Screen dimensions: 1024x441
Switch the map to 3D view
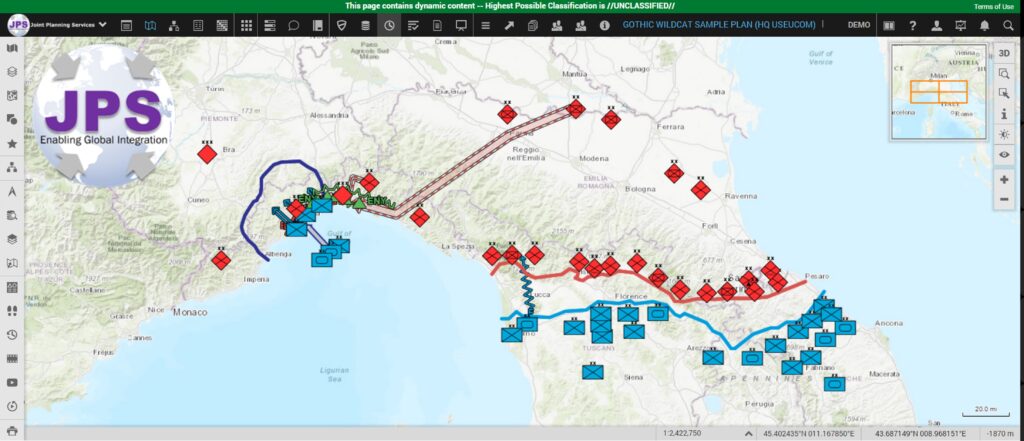(x=1004, y=53)
